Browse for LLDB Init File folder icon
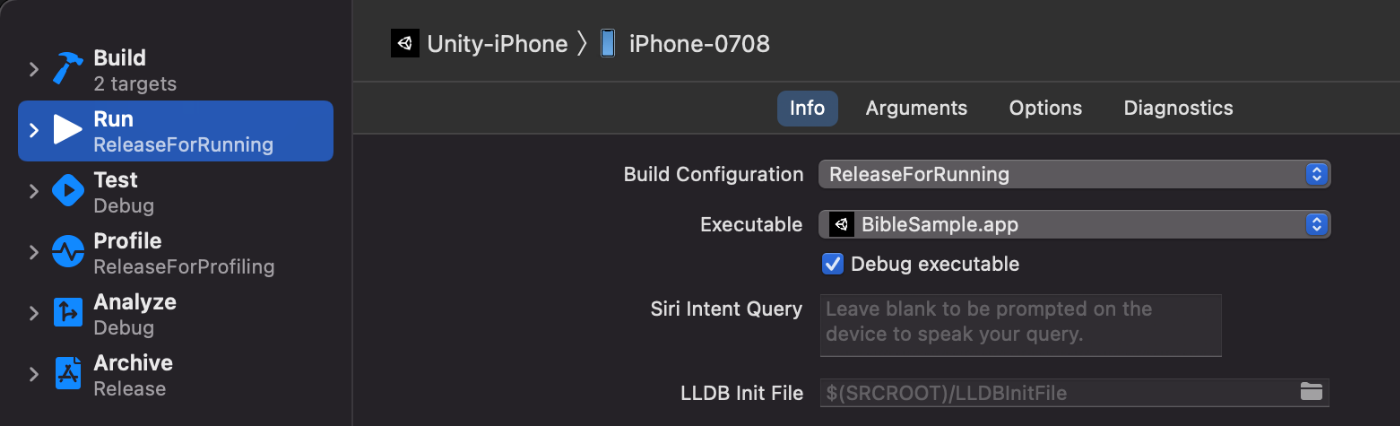1400x426 pixels. 1311,392
